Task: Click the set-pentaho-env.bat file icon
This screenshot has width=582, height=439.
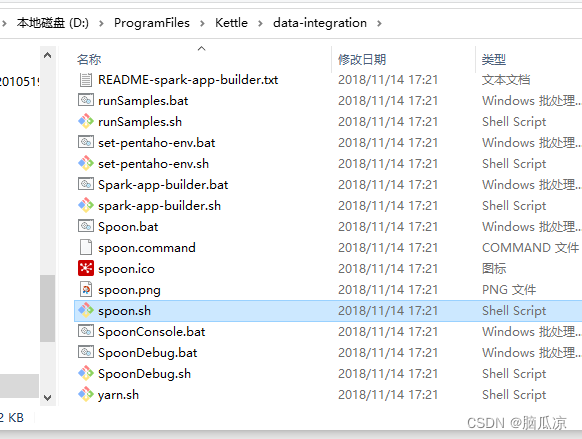Action: 86,142
